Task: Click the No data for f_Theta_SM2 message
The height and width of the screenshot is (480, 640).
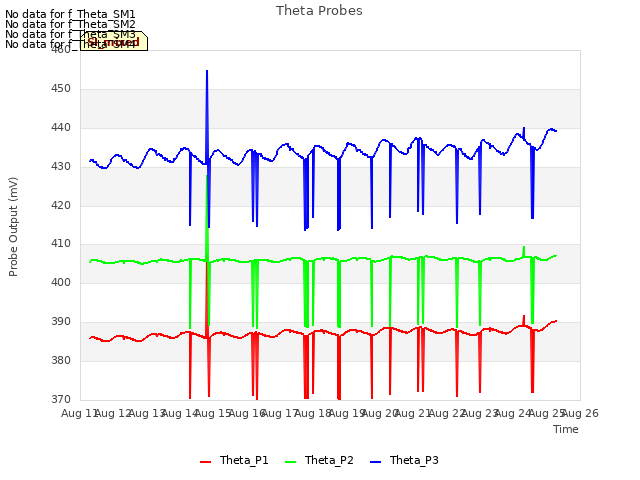Action: [x=70, y=24]
